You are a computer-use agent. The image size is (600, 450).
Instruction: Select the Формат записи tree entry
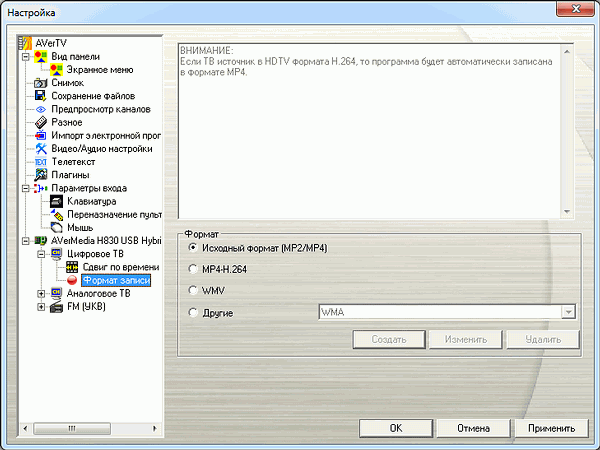point(116,280)
